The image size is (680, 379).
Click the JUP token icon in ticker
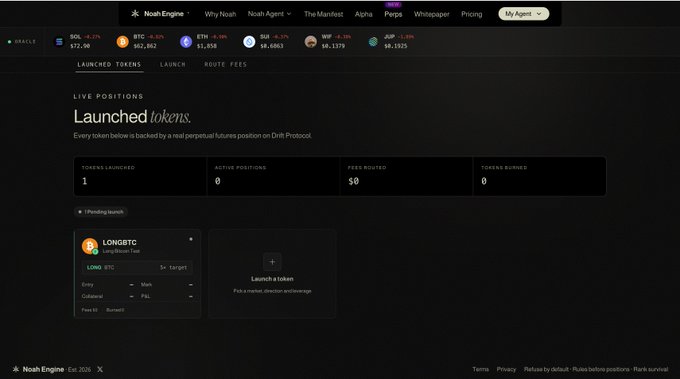click(373, 42)
